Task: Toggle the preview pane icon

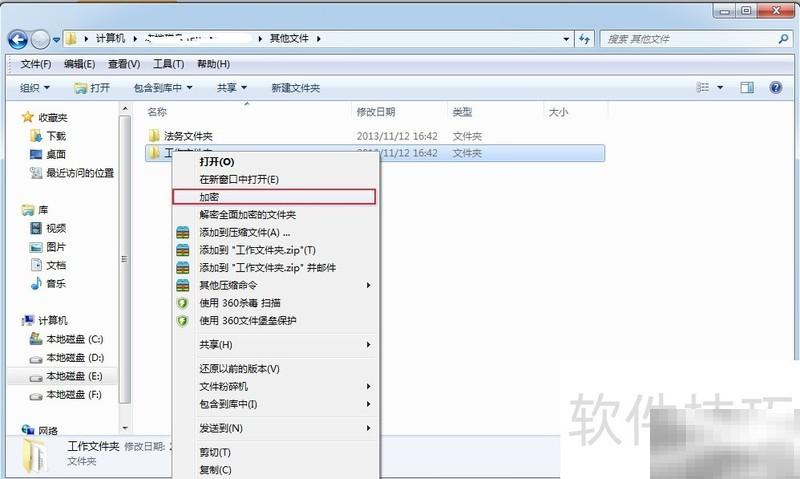Action: tap(747, 88)
